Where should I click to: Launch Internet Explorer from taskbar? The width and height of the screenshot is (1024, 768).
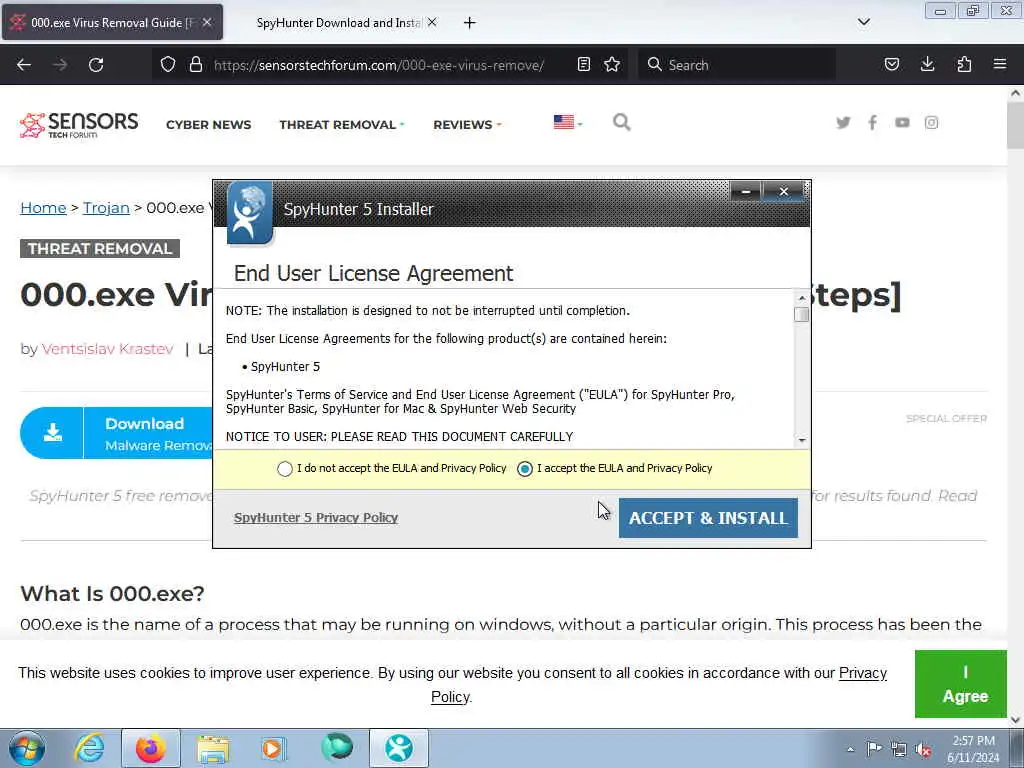point(88,748)
